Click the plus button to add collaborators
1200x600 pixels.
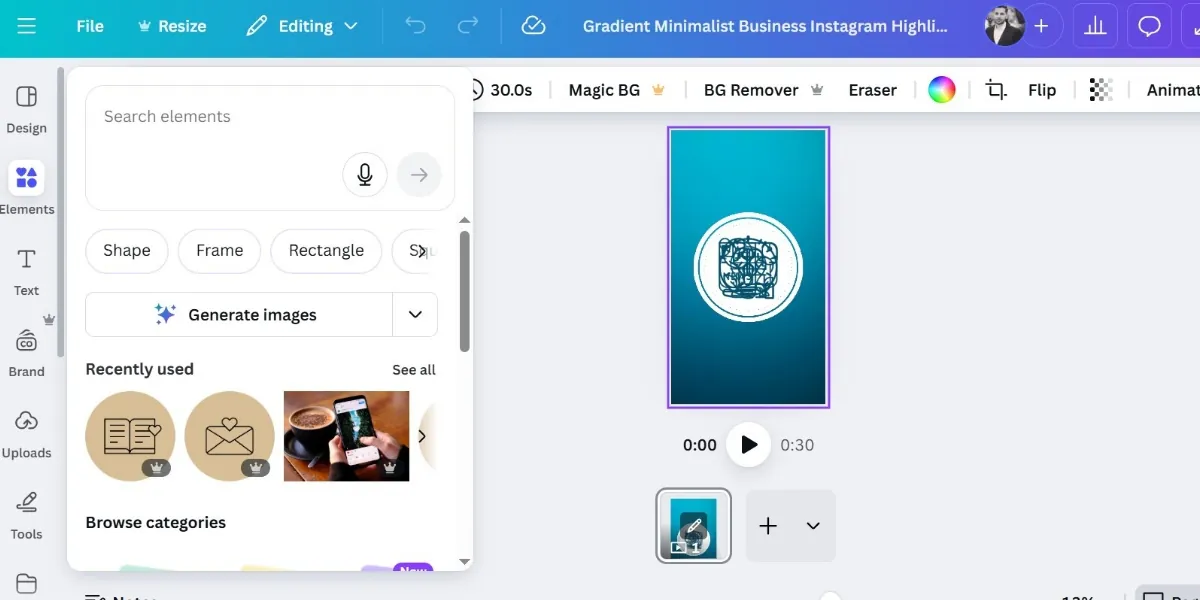[1041, 26]
